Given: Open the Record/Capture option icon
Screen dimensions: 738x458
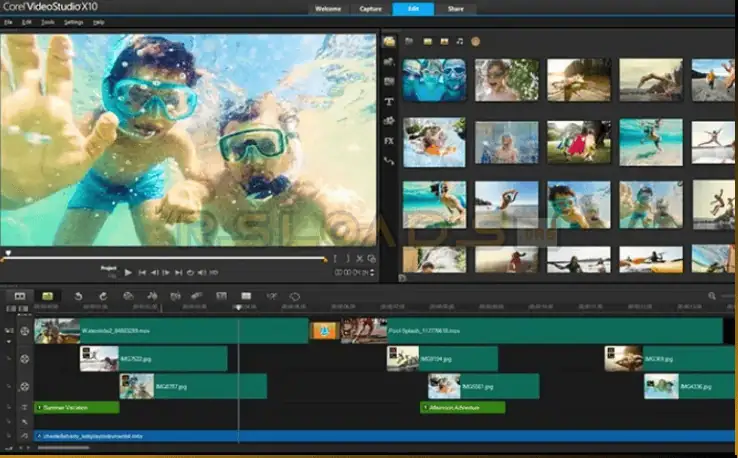Looking at the screenshot, I should 128,296.
